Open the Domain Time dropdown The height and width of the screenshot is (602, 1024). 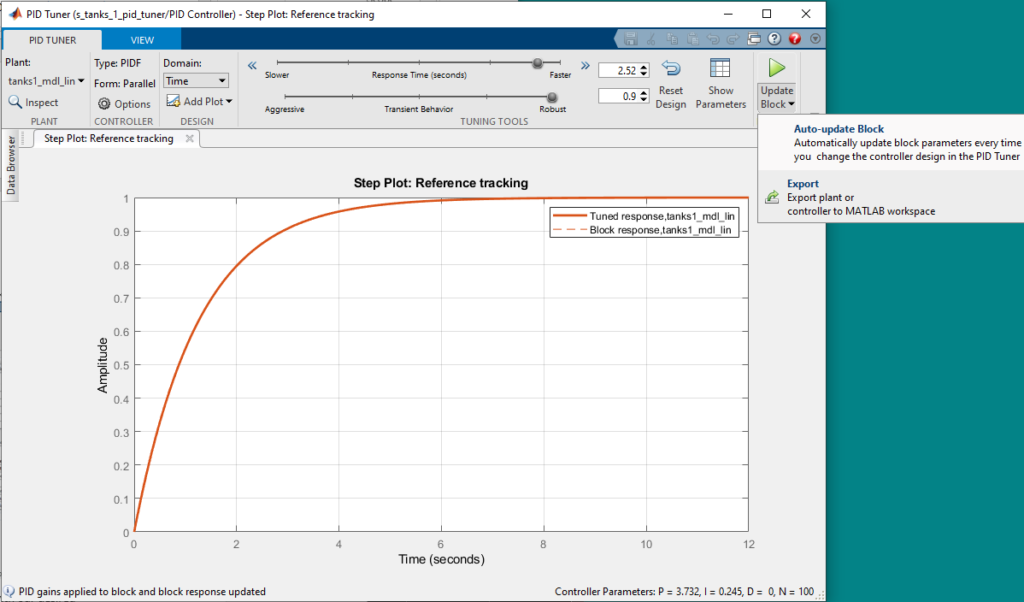click(x=196, y=81)
